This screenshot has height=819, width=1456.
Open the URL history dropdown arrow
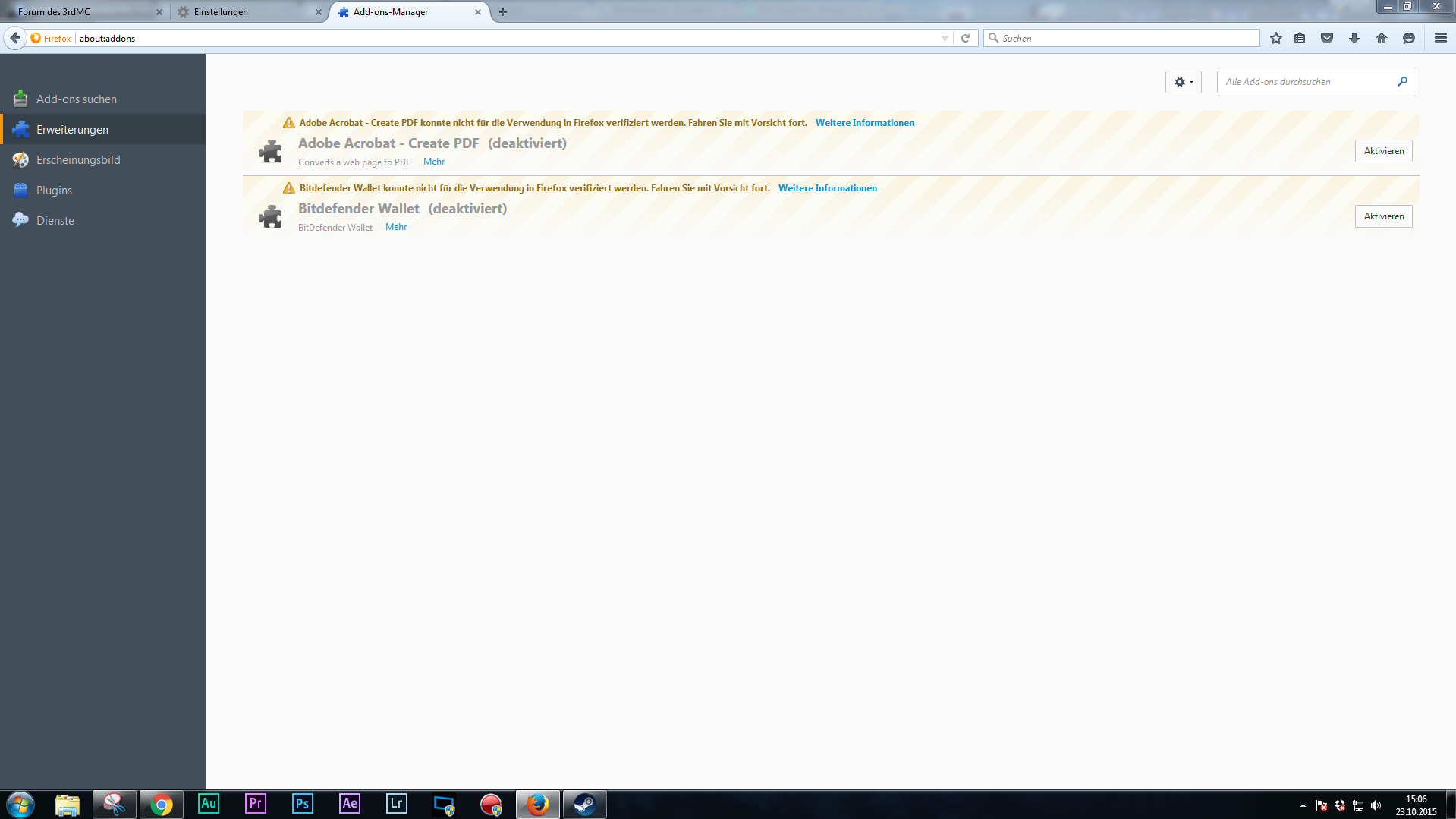(945, 38)
